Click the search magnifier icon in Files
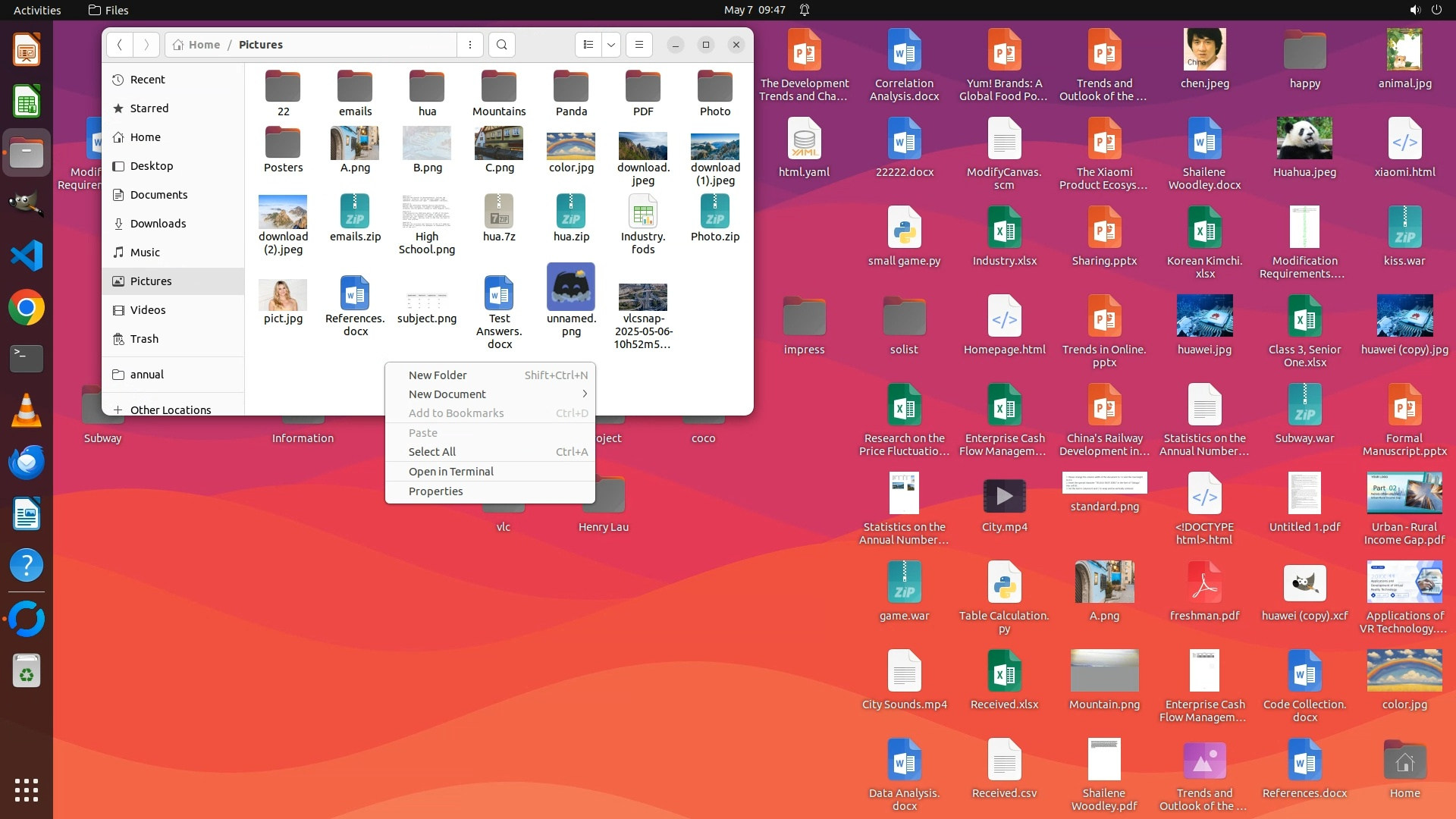1456x819 pixels. tap(501, 45)
